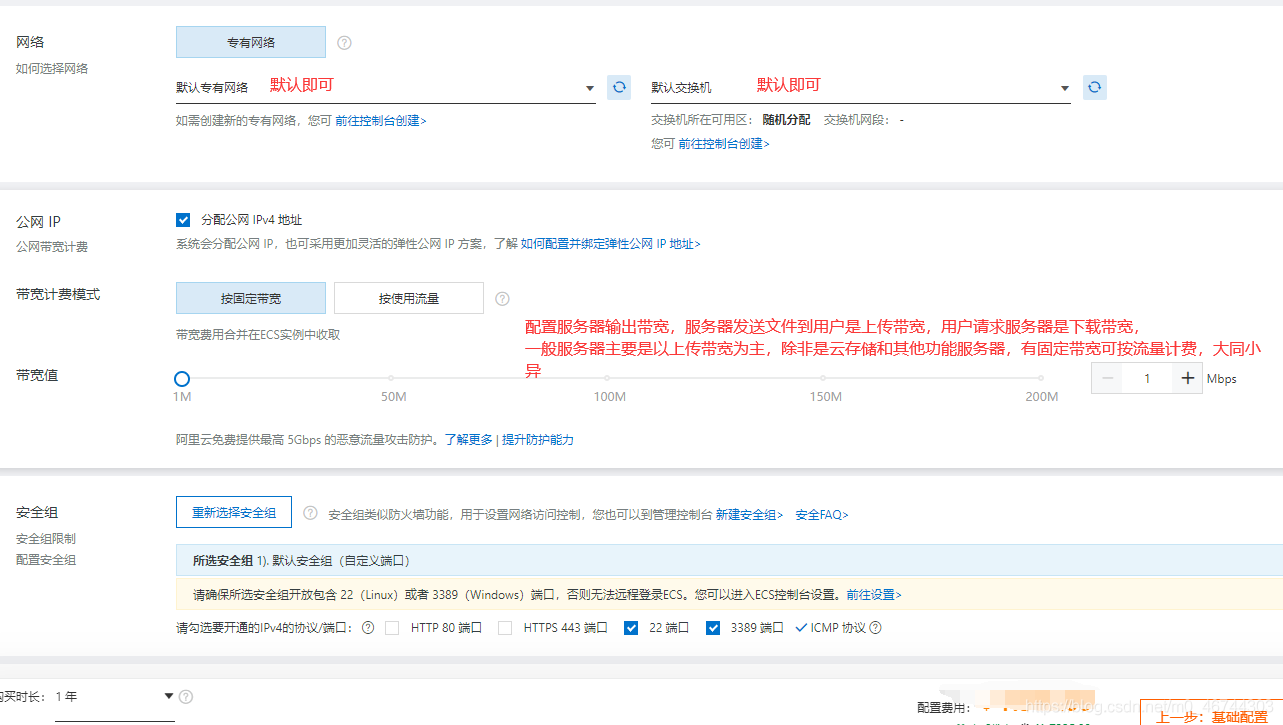The height and width of the screenshot is (725, 1283).
Task: Open help icon beside purchase duration
Action: [x=186, y=697]
